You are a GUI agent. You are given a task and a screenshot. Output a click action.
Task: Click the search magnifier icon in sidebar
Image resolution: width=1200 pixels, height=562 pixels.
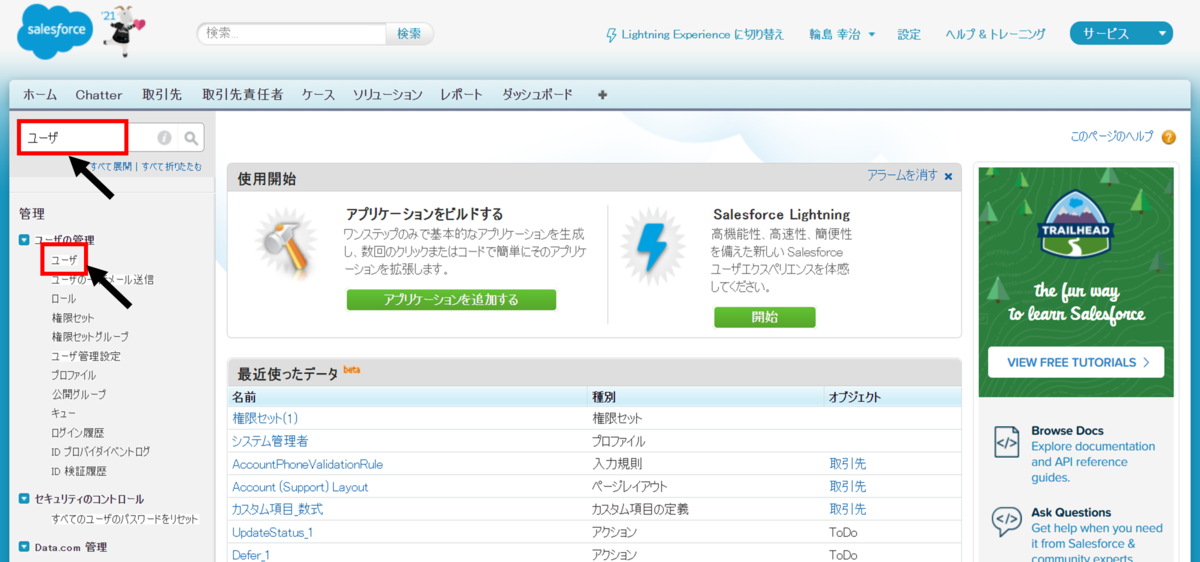click(x=191, y=138)
